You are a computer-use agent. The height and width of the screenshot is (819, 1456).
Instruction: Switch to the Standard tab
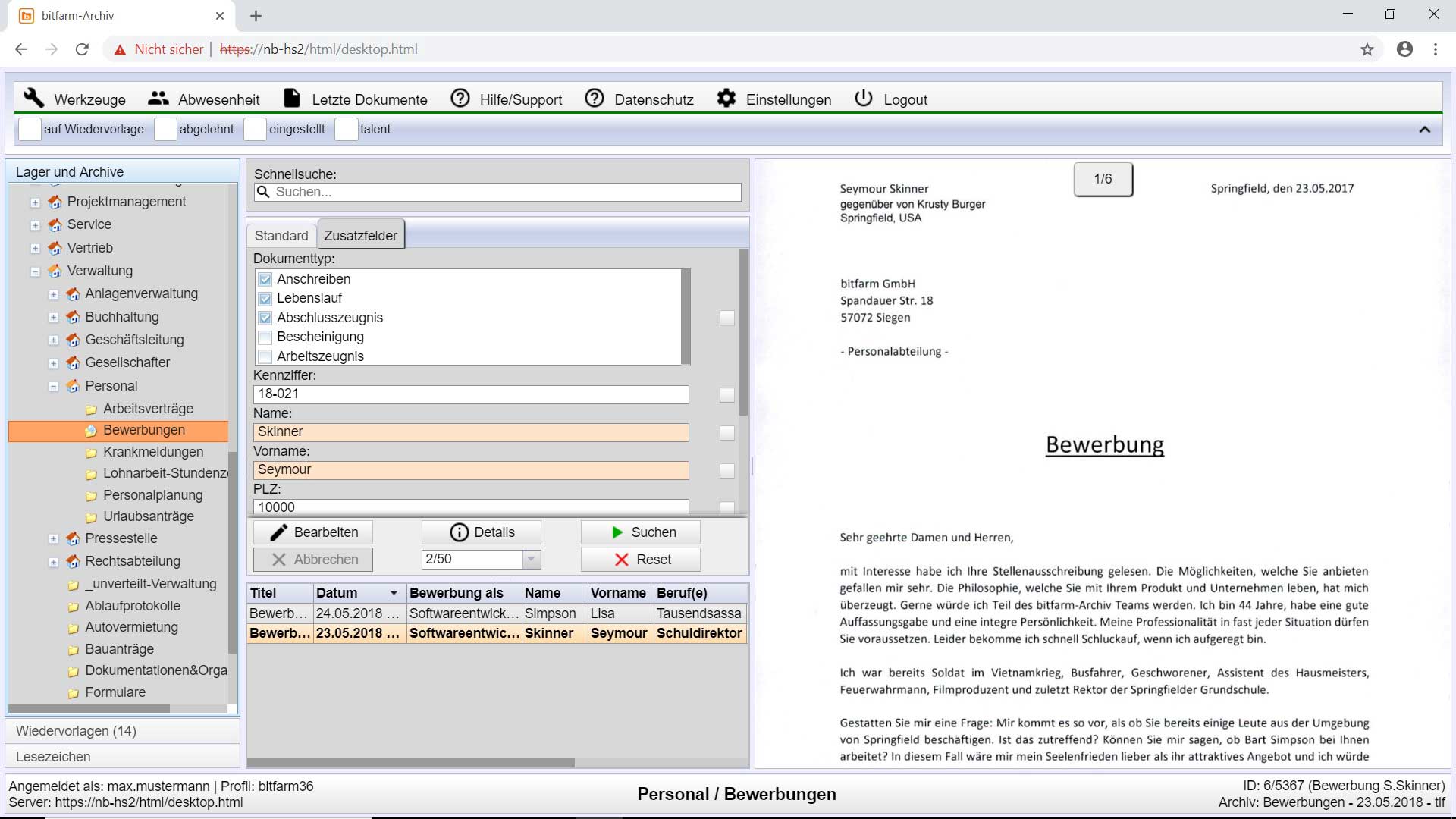(x=281, y=236)
